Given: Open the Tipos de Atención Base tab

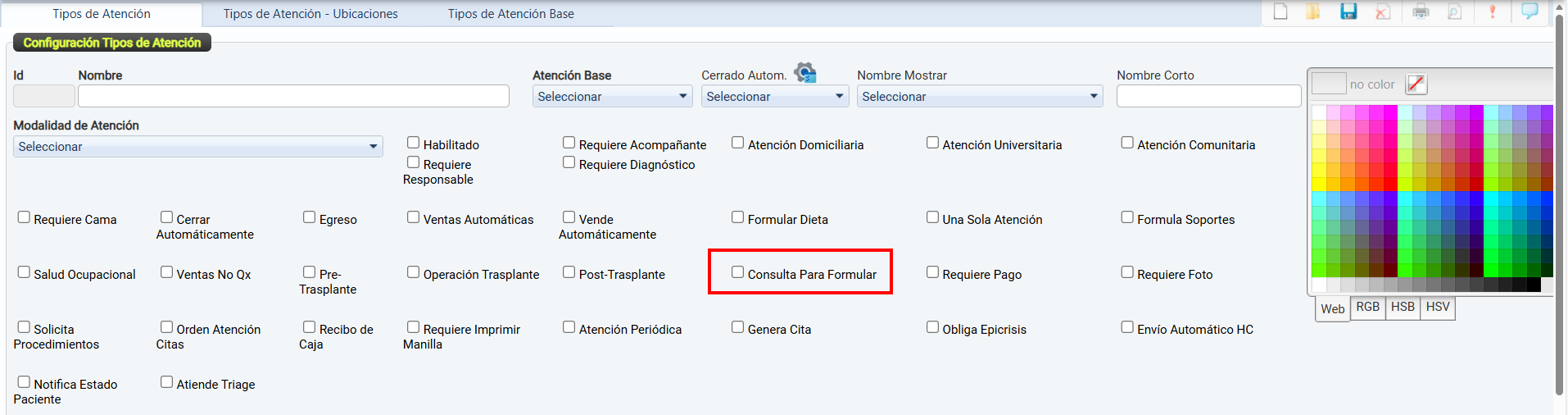Looking at the screenshot, I should (510, 14).
